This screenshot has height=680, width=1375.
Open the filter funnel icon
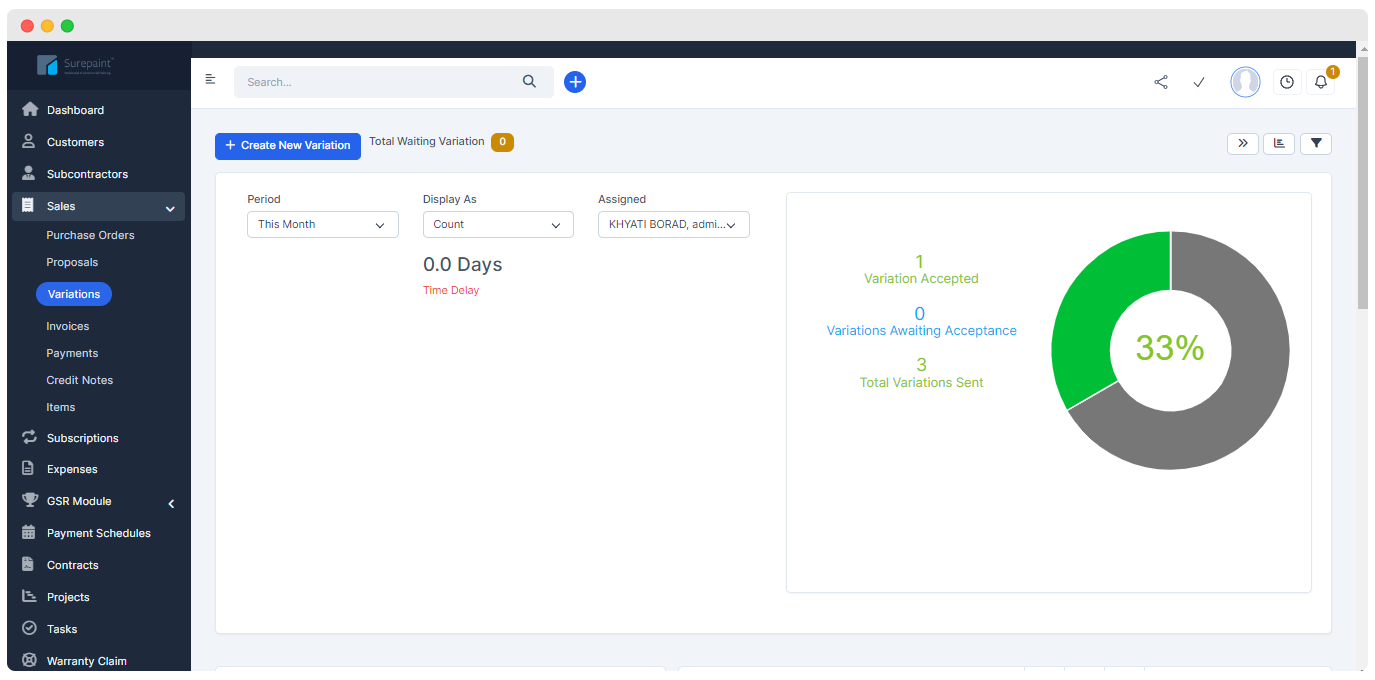coord(1316,144)
